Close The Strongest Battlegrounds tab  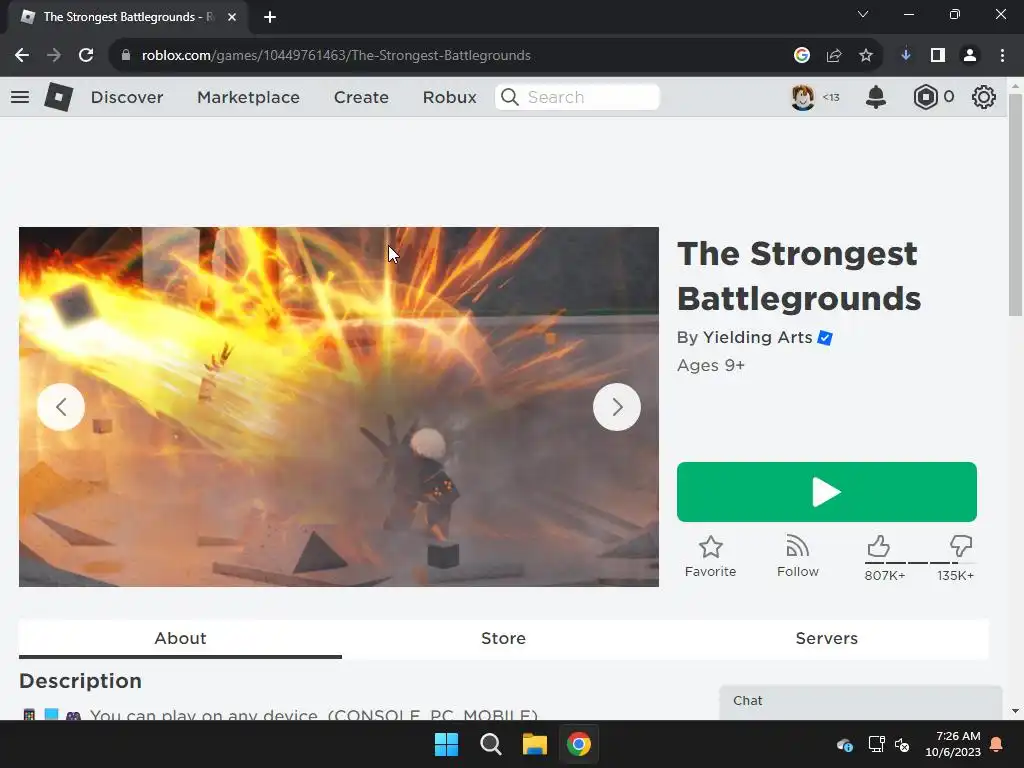[232, 17]
